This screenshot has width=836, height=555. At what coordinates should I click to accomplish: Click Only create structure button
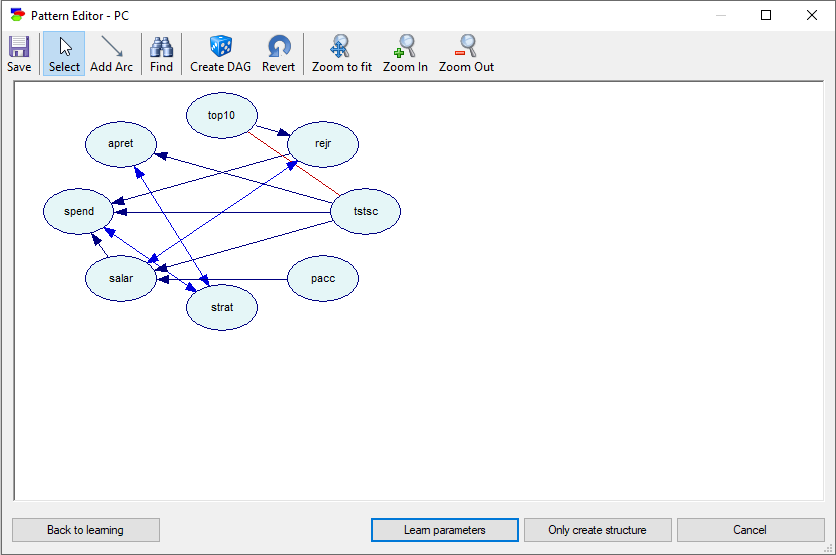598,530
